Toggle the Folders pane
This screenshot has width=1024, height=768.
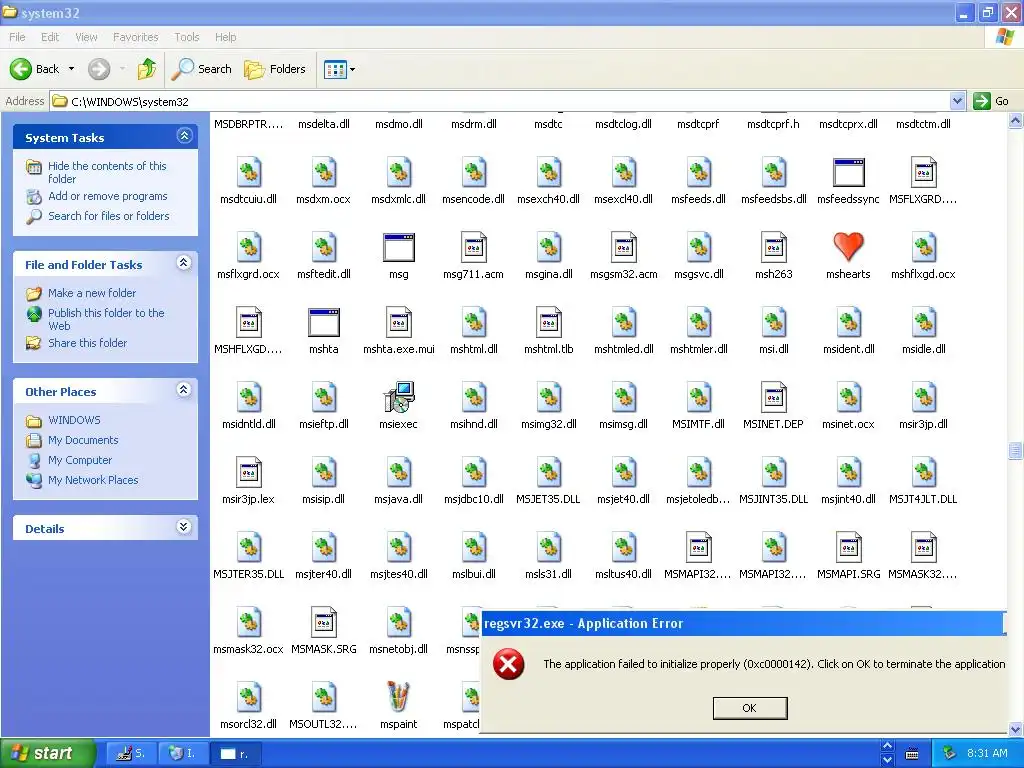[x=275, y=69]
